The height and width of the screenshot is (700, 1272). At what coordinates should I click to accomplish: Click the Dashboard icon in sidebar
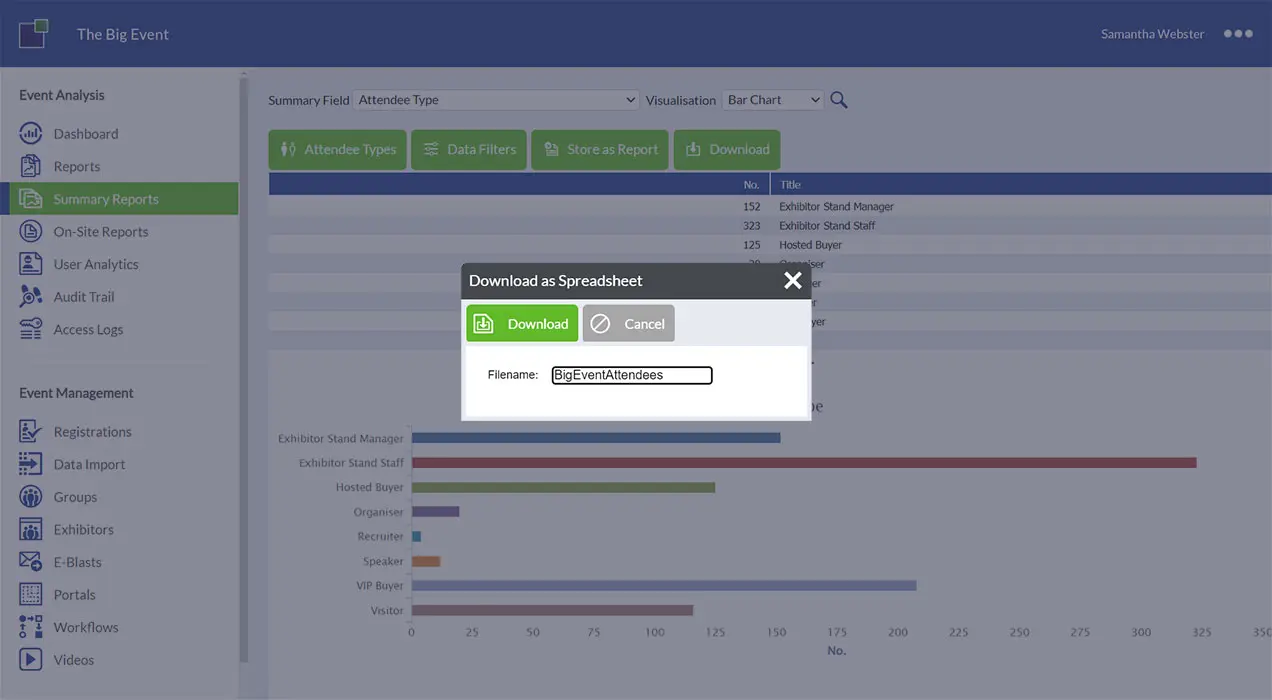pos(31,134)
